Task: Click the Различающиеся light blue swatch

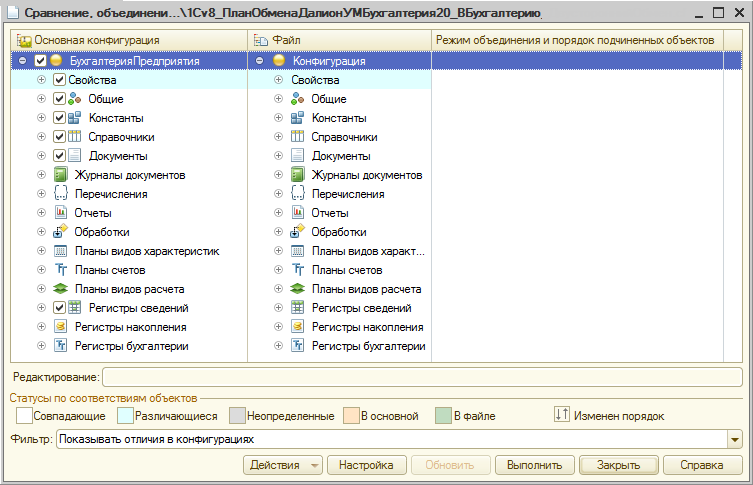Action: coord(125,415)
